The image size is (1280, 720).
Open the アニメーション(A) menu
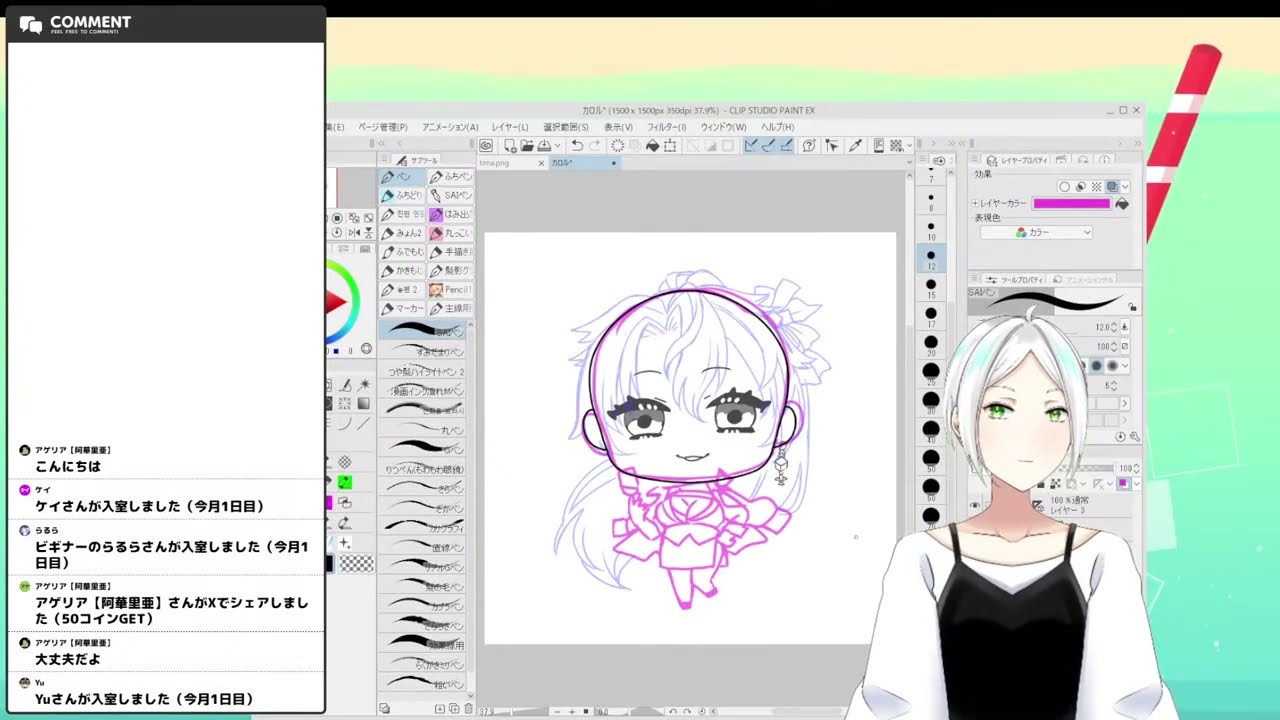pyautogui.click(x=450, y=127)
